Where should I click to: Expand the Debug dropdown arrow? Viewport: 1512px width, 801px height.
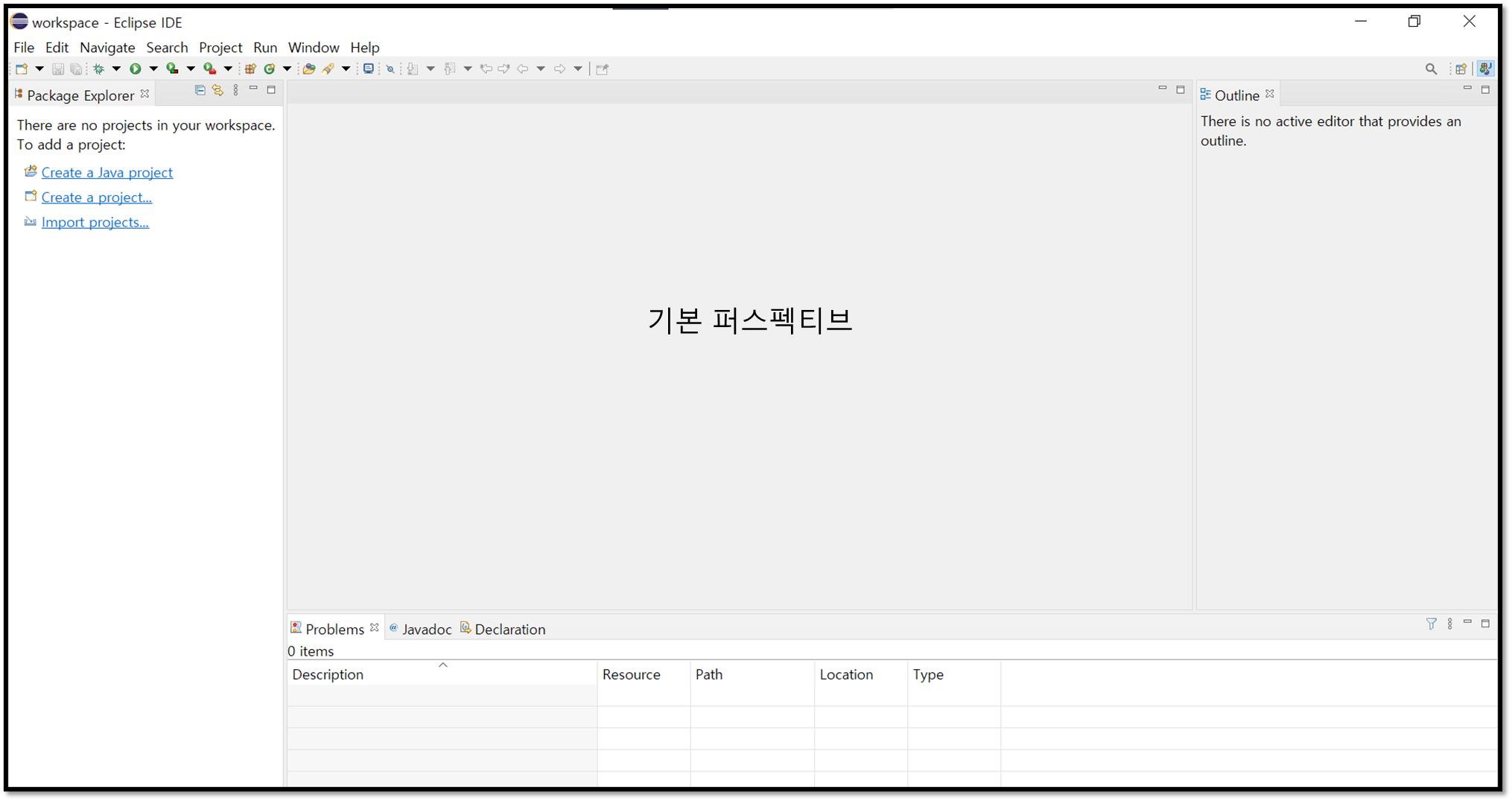click(116, 69)
